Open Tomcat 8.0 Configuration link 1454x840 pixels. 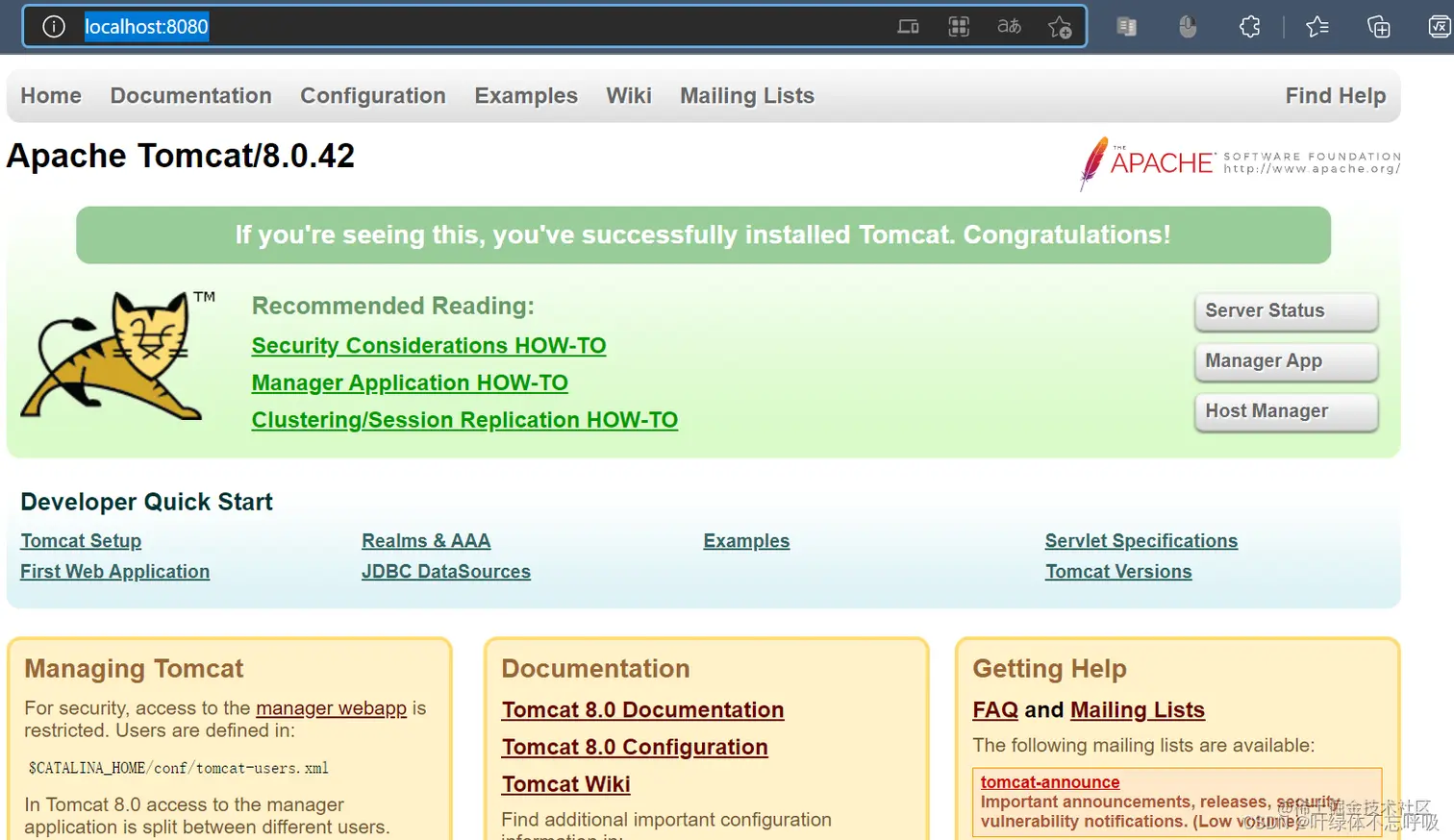click(635, 748)
